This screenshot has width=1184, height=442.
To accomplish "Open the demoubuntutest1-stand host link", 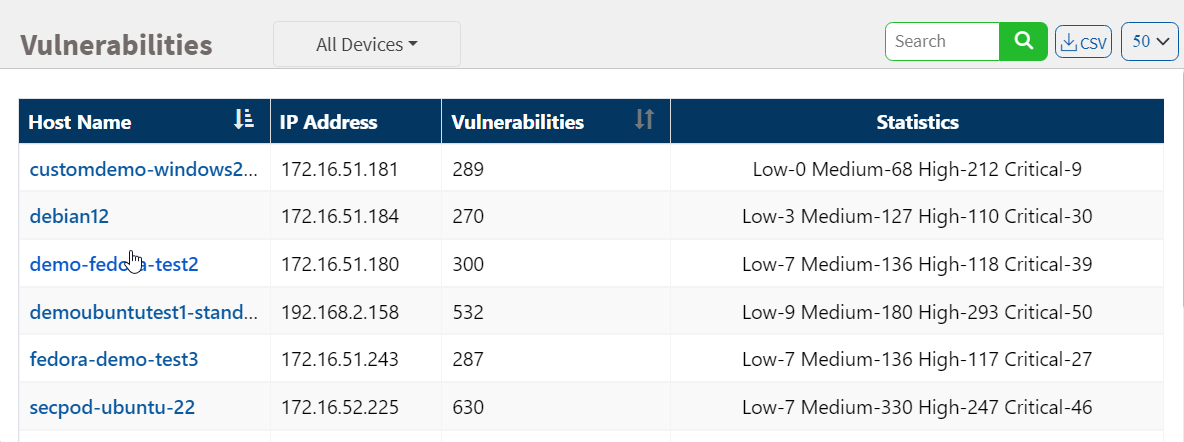I will point(144,312).
